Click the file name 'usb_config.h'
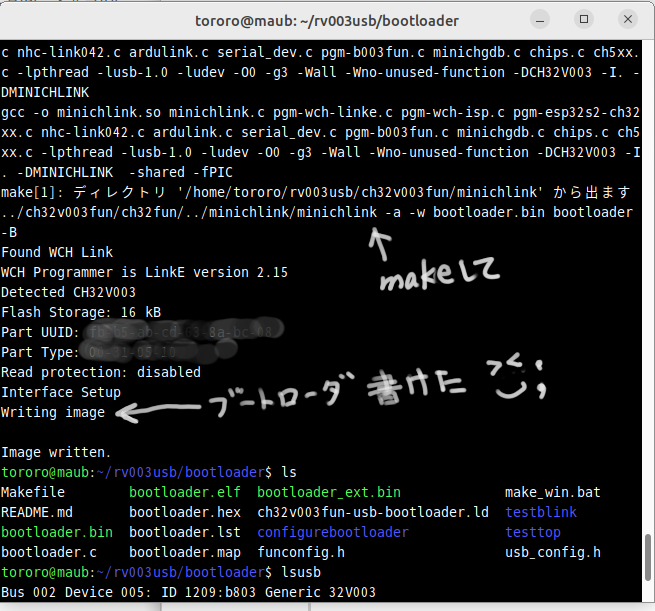Image resolution: width=655 pixels, height=611 pixels. pyautogui.click(x=553, y=552)
